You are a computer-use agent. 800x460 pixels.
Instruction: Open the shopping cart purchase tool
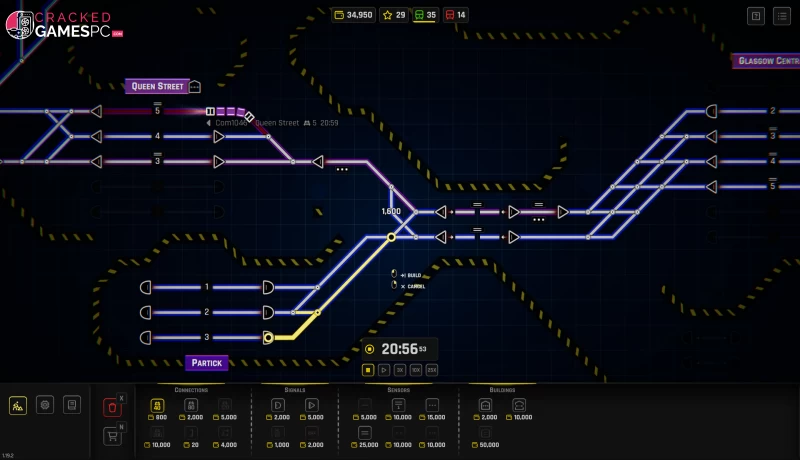112,436
